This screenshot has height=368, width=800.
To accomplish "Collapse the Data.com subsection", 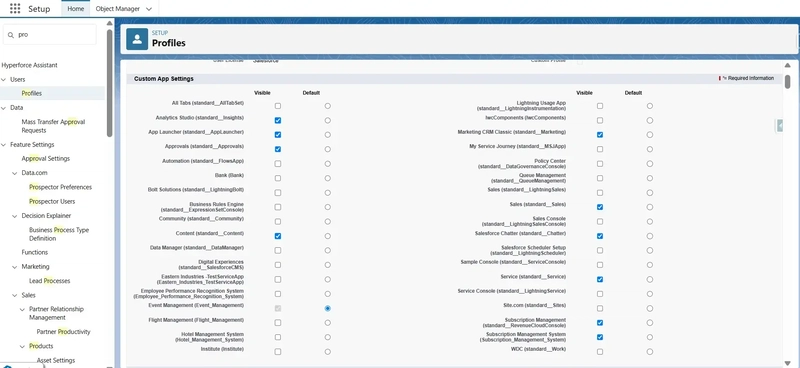I will click(15, 173).
